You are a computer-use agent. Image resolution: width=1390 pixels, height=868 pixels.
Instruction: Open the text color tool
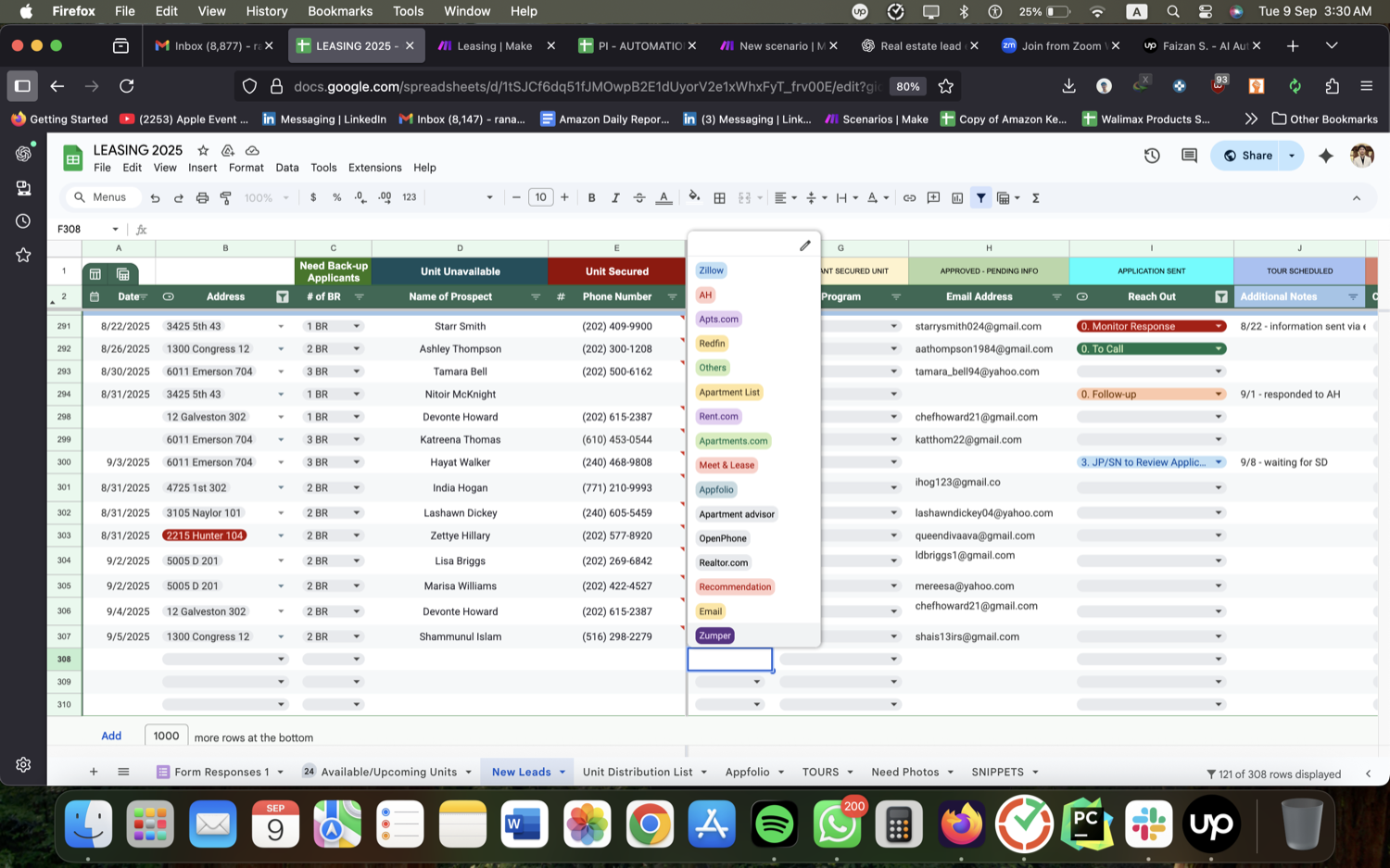click(663, 197)
